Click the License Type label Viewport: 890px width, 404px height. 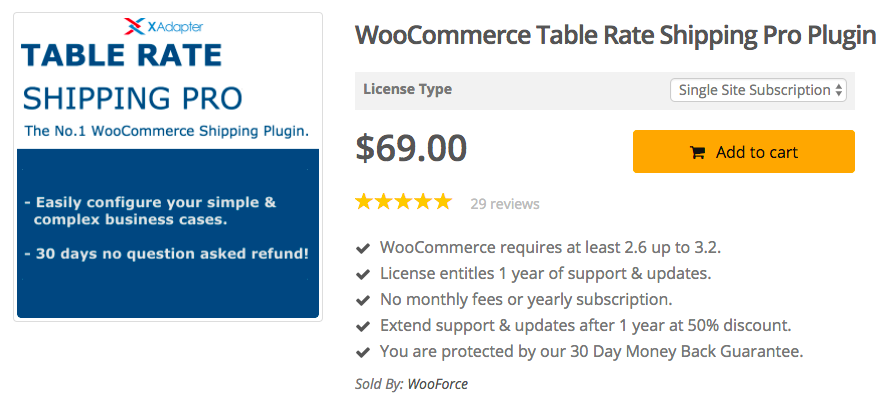407,89
